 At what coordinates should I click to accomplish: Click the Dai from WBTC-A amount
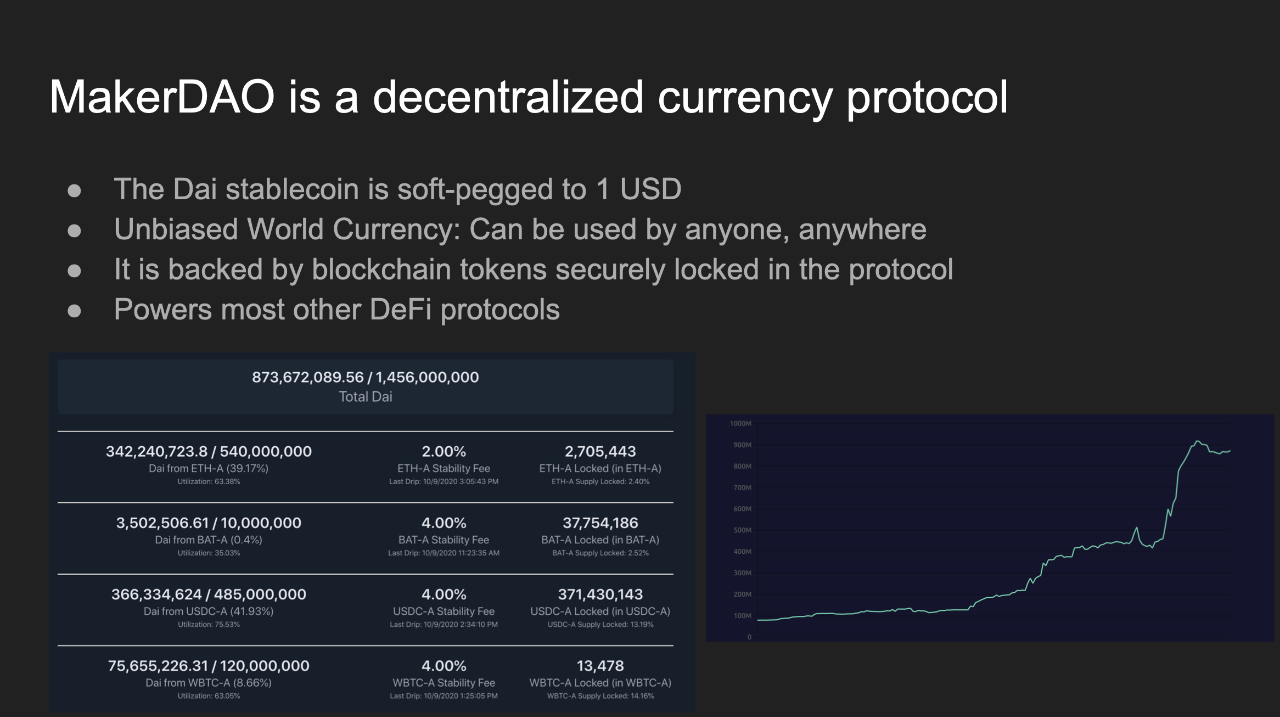209,665
